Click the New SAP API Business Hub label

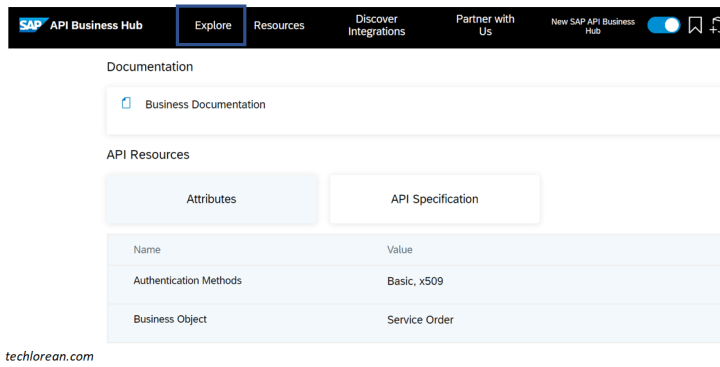593,26
